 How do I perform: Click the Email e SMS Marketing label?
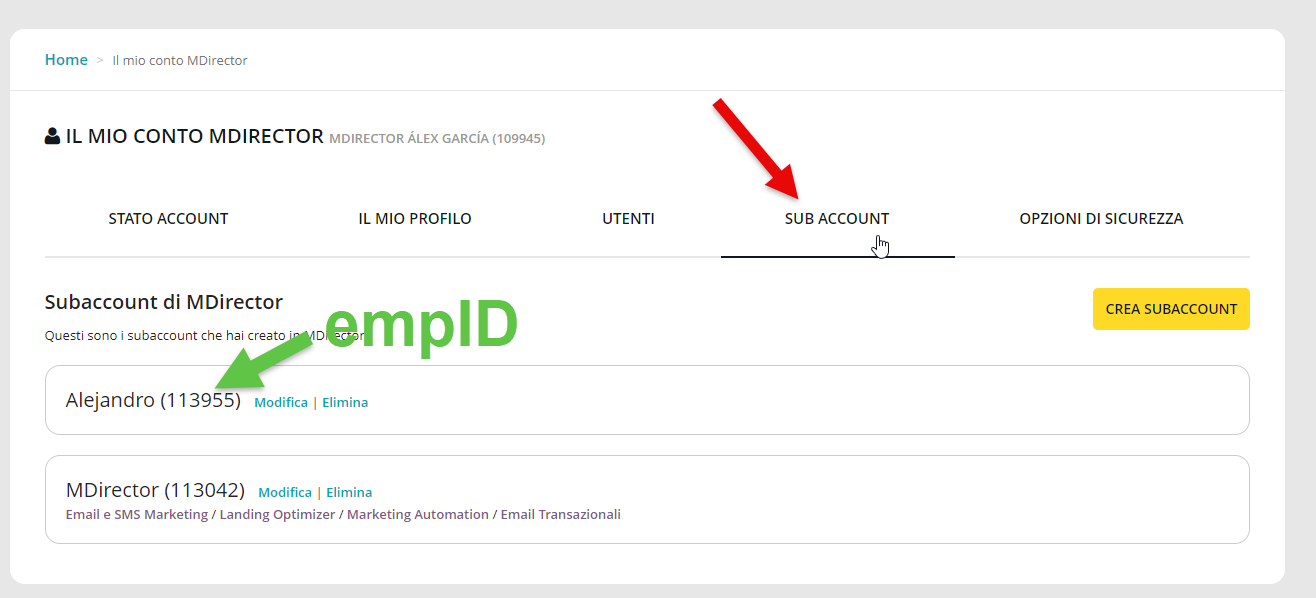137,514
